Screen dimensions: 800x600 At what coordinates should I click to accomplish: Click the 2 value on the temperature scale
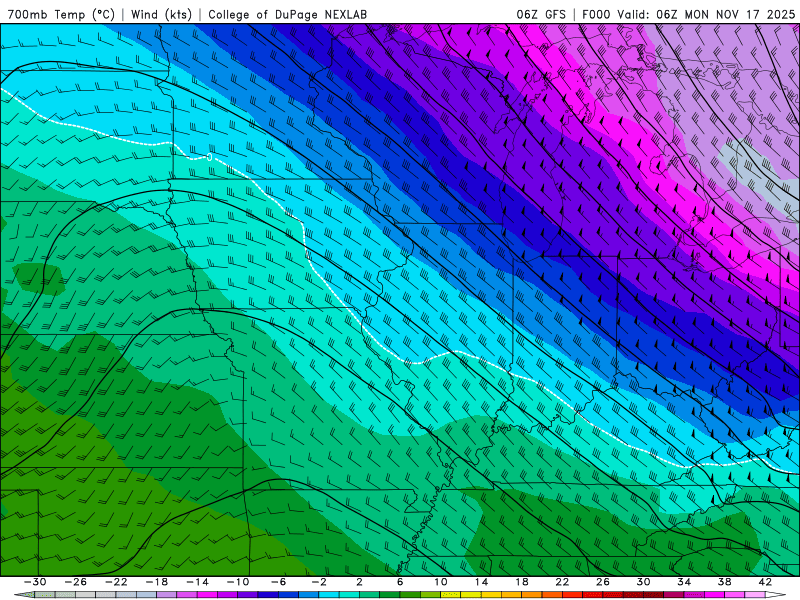[360, 582]
